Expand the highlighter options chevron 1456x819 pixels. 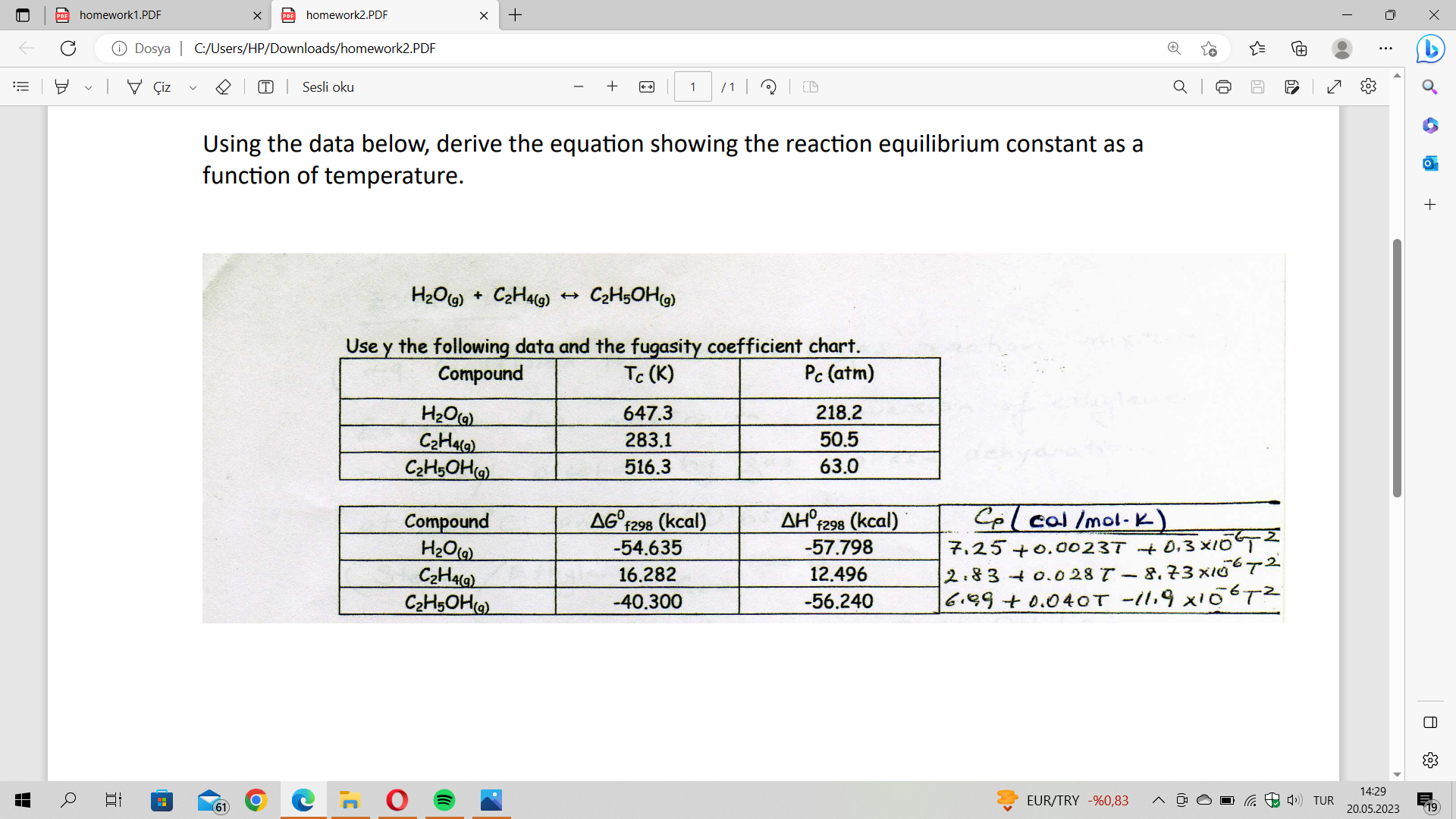89,86
